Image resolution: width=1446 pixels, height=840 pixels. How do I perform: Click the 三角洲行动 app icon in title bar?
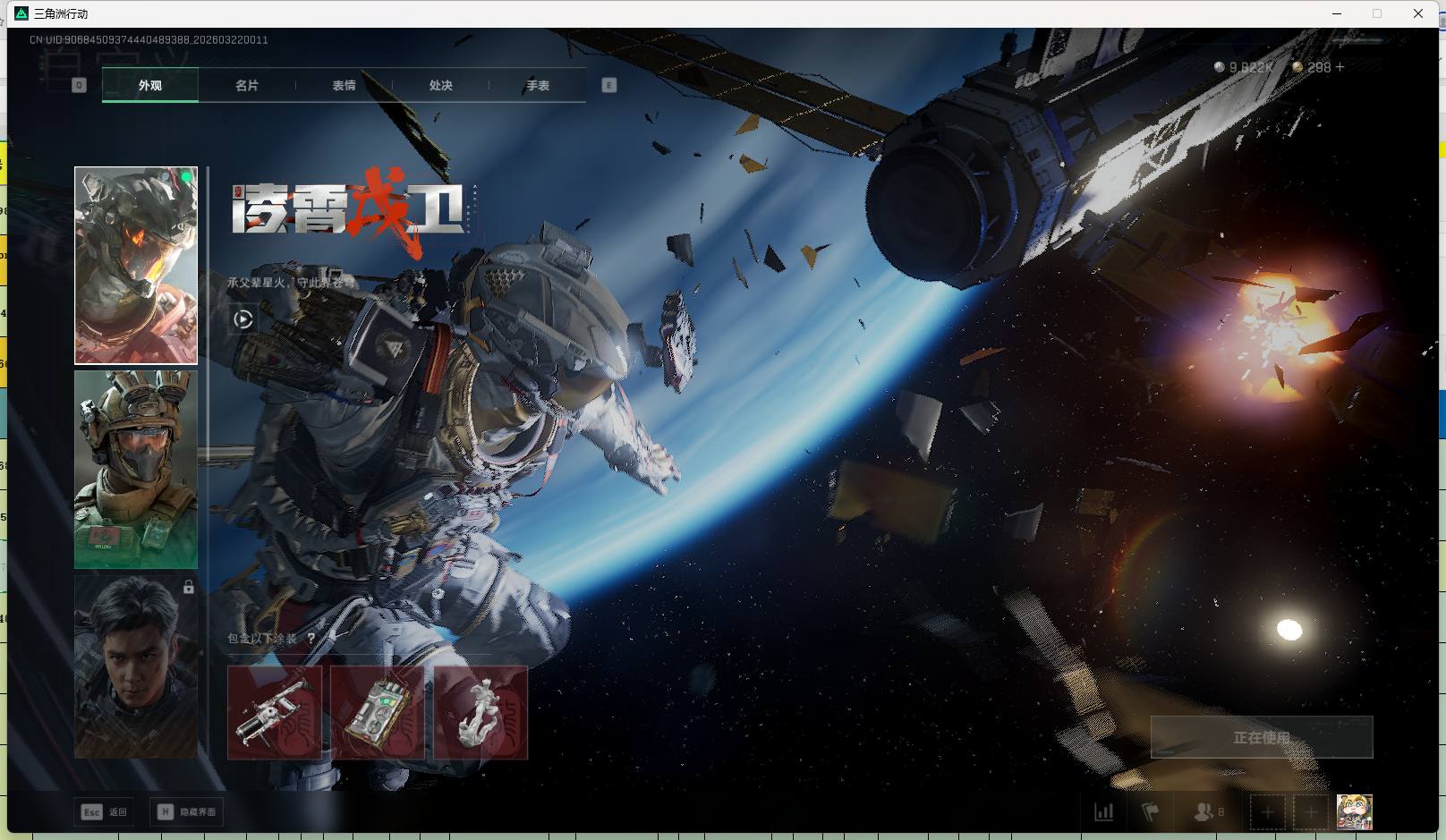coord(21,13)
